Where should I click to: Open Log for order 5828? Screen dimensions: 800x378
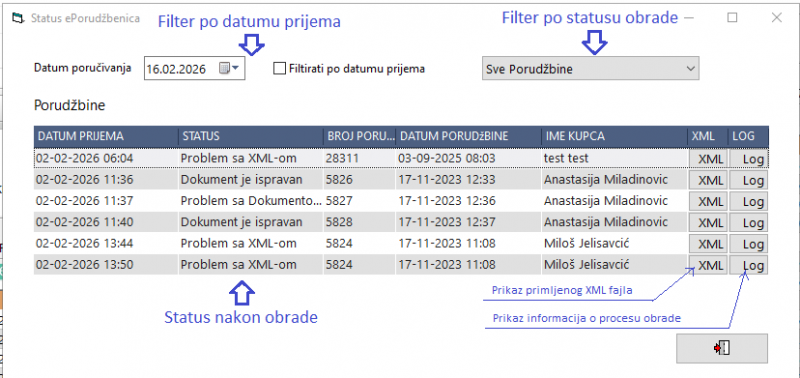(x=748, y=222)
